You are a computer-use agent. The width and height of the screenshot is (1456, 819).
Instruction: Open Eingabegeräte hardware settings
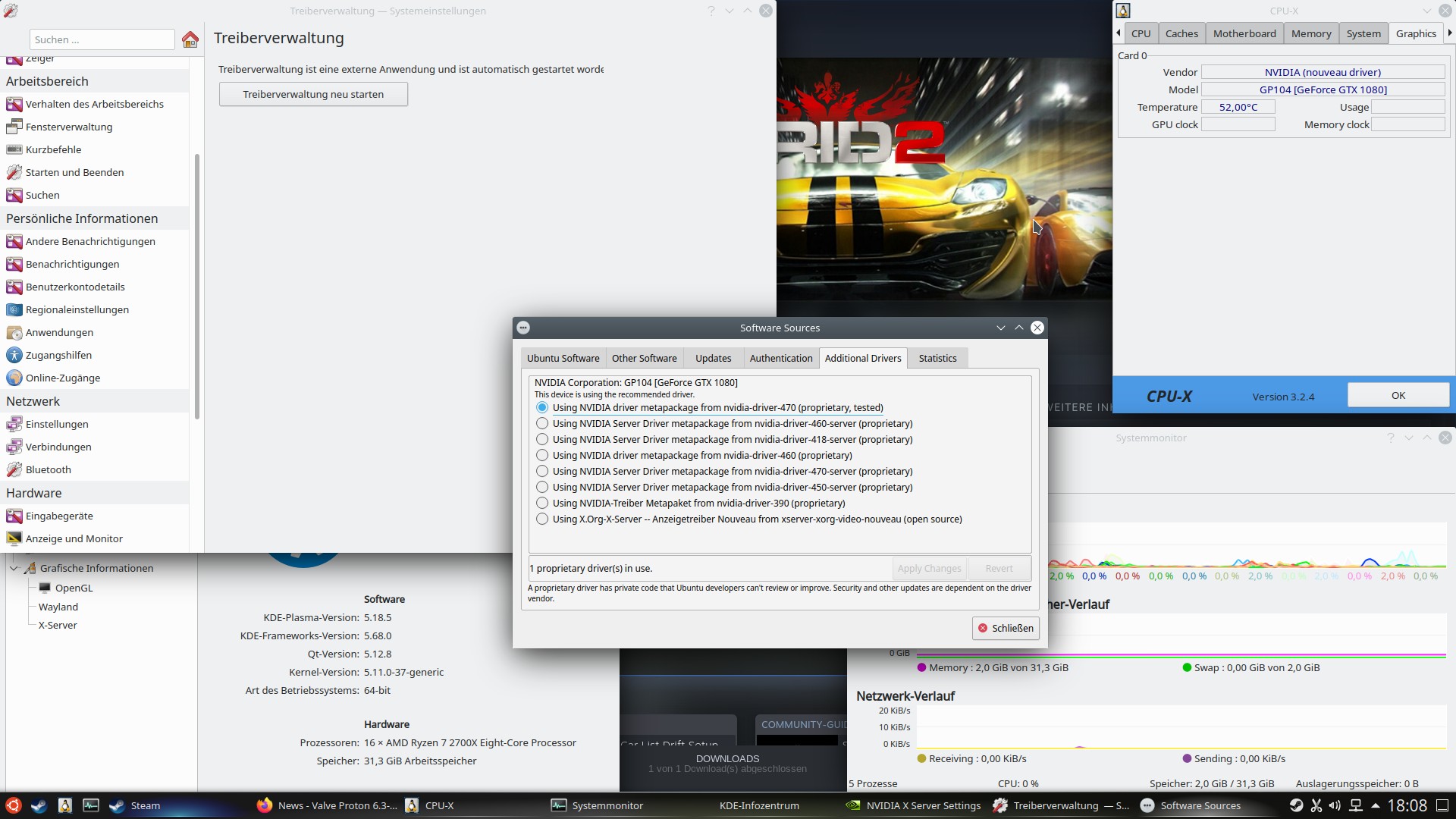pos(58,516)
